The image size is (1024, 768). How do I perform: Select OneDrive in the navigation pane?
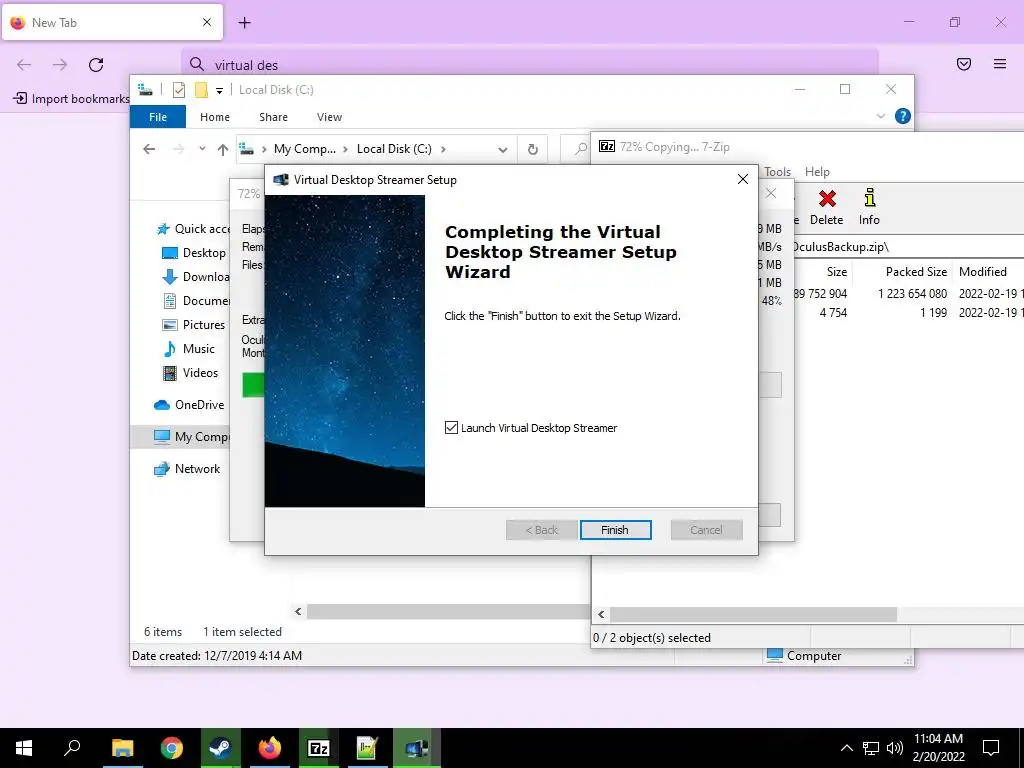click(189, 405)
